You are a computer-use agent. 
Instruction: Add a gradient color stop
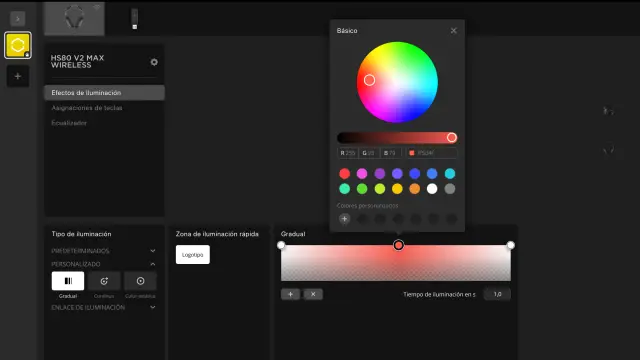point(290,294)
